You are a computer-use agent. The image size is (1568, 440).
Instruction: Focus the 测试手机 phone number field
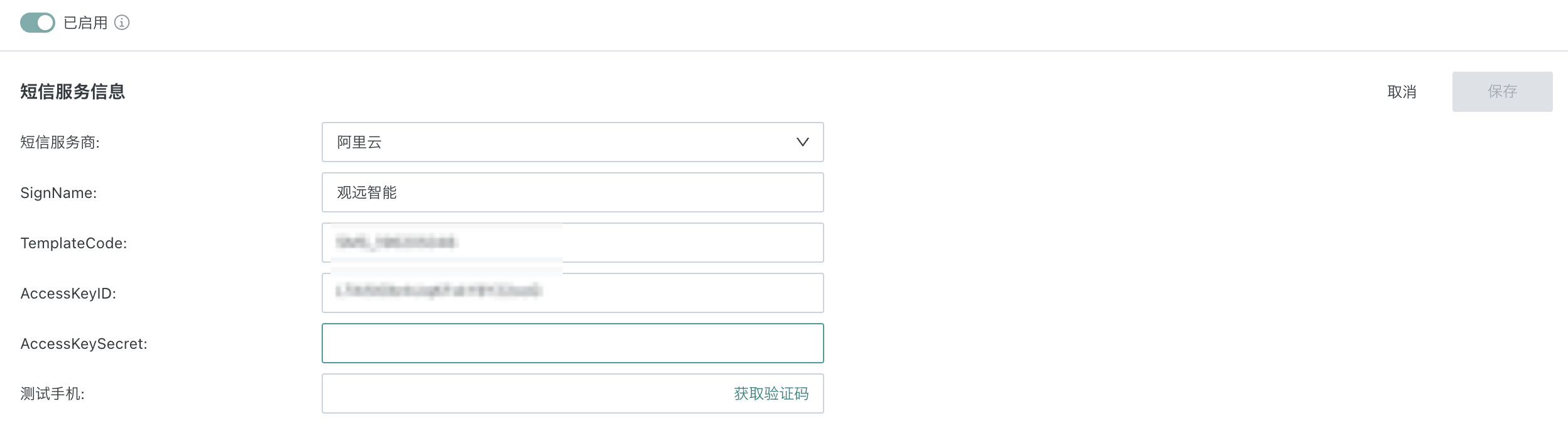click(521, 393)
